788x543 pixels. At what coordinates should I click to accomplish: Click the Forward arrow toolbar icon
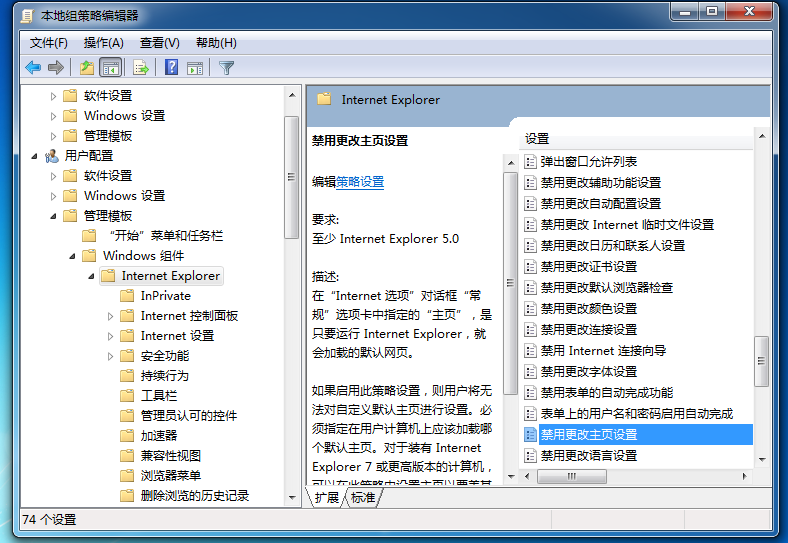[55, 67]
